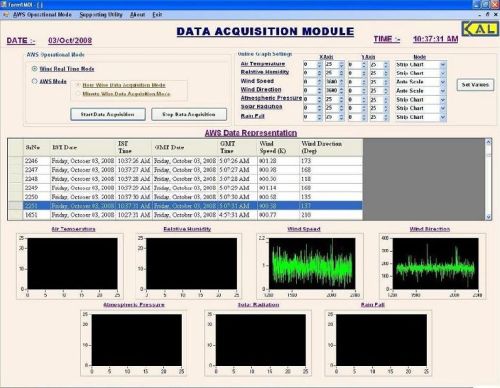Click Atmospheric Pressure Y-axis minimum field

tap(355, 100)
